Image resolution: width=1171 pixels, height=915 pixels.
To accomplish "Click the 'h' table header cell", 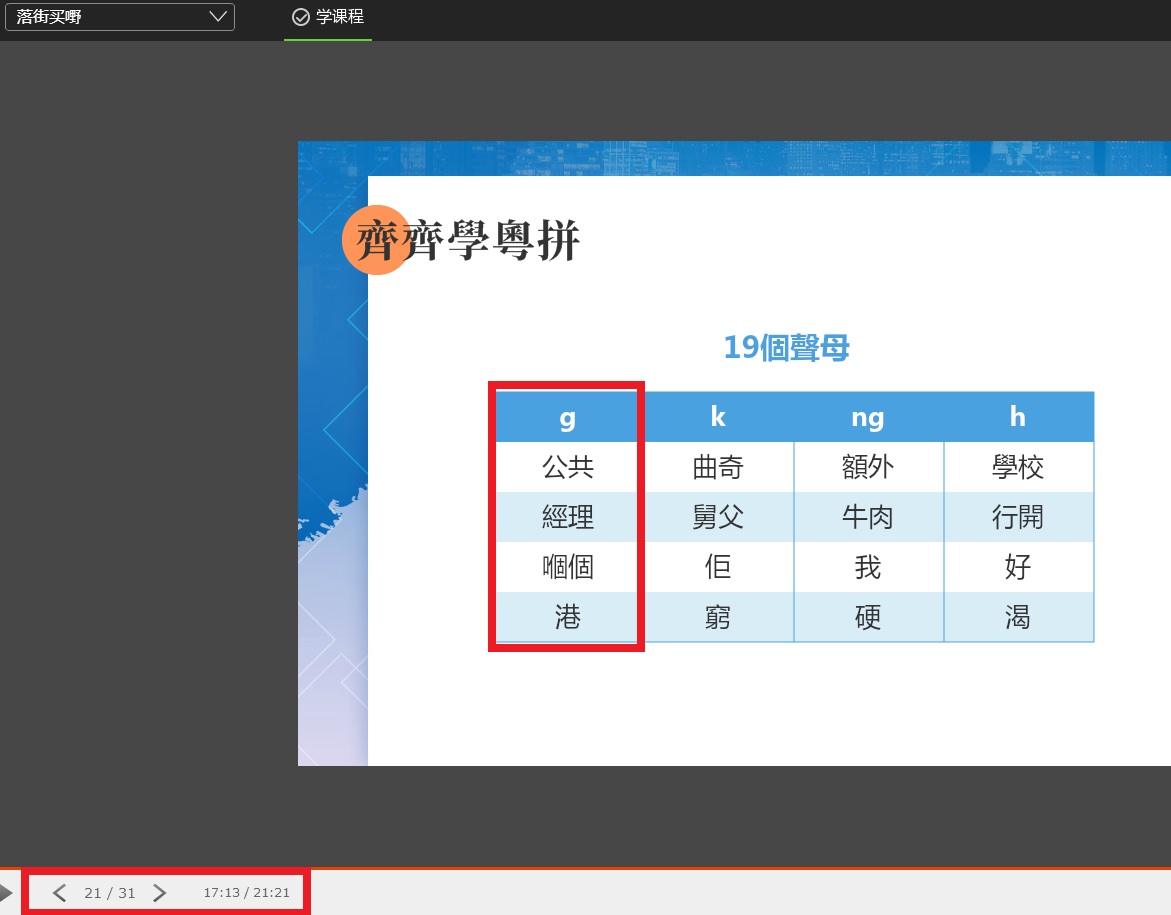I will (x=1018, y=417).
